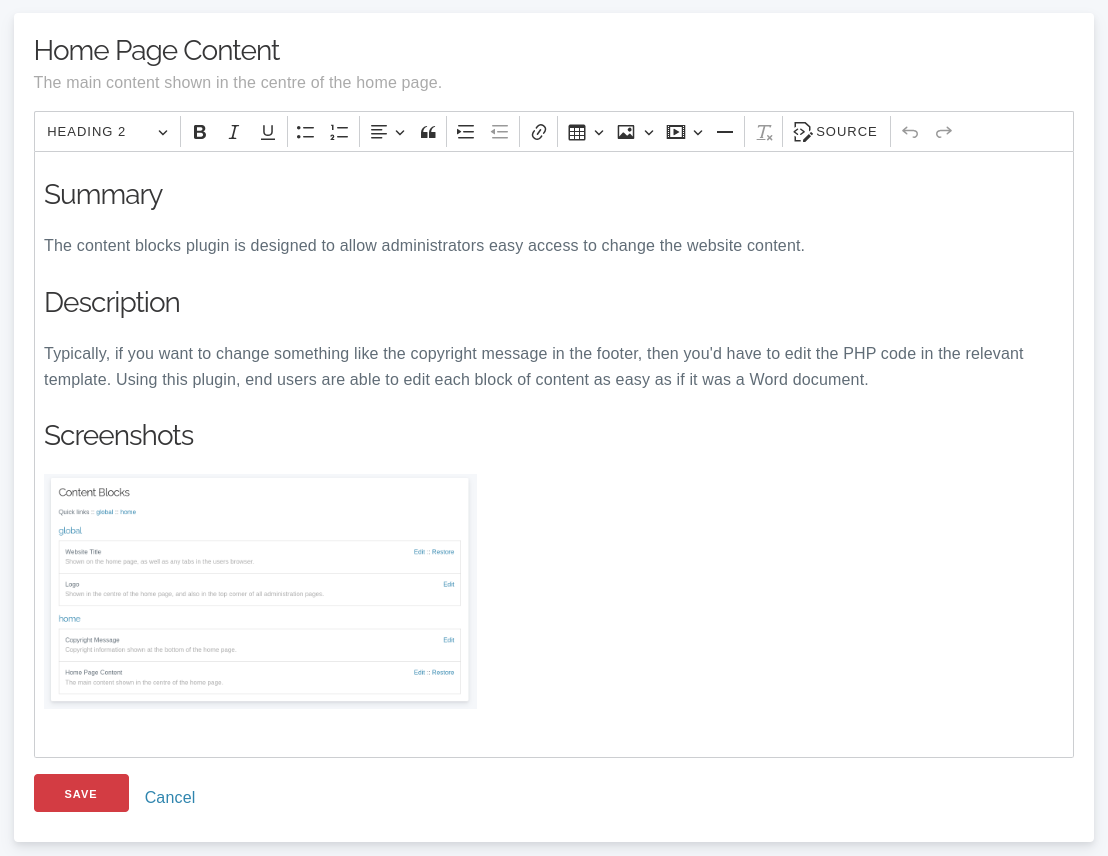Increase indent of the paragraph
The height and width of the screenshot is (856, 1108).
tap(466, 132)
